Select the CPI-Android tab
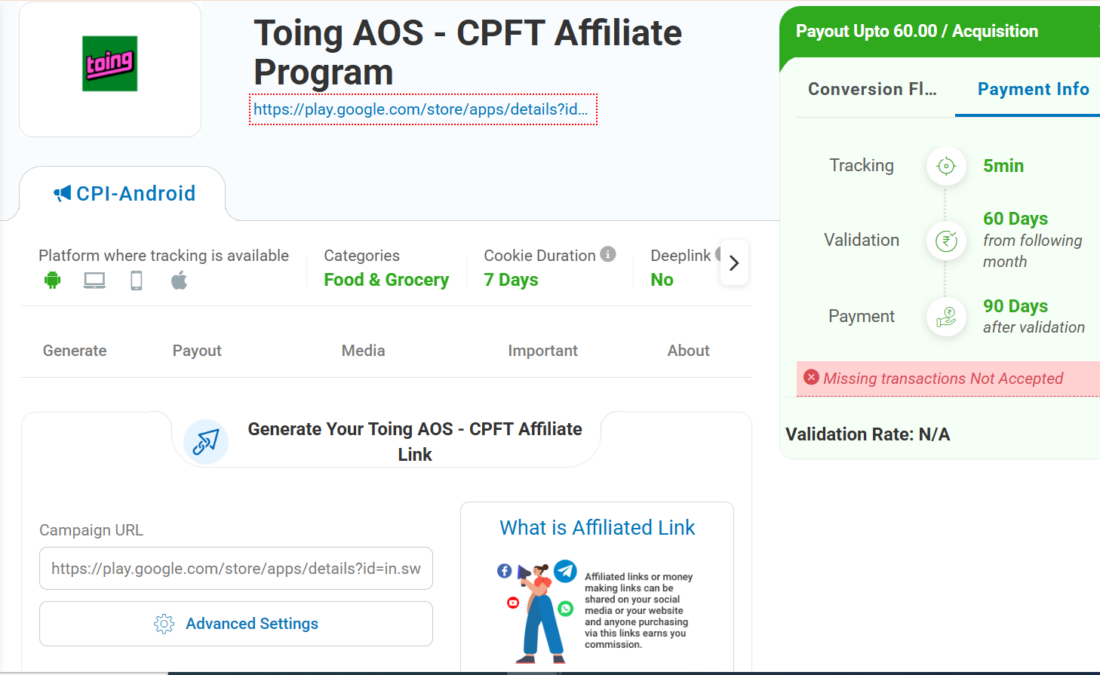1100x675 pixels. coord(125,194)
